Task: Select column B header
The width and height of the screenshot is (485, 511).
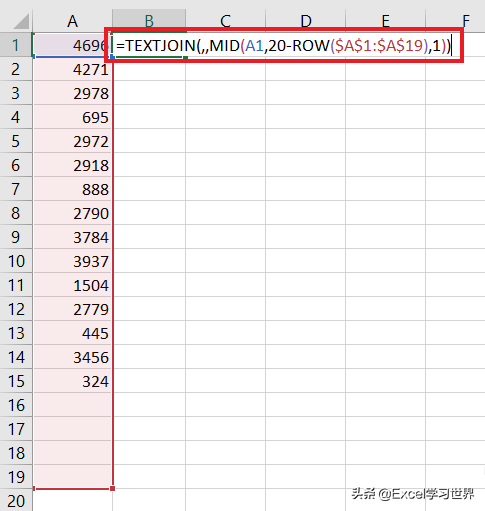Action: [149, 21]
